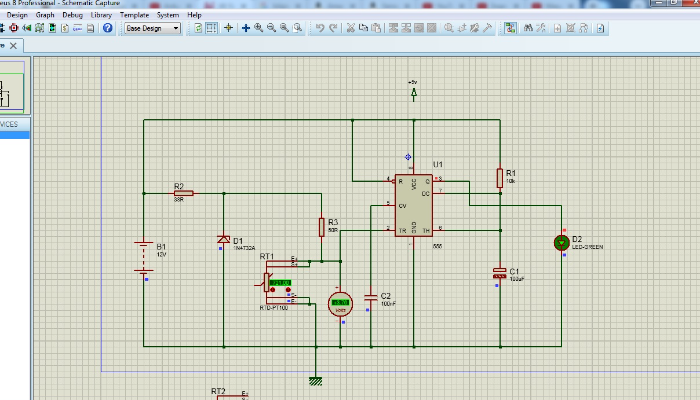Click the Block Copy icon
Viewport: 700px width, 400px height.
tap(393, 28)
